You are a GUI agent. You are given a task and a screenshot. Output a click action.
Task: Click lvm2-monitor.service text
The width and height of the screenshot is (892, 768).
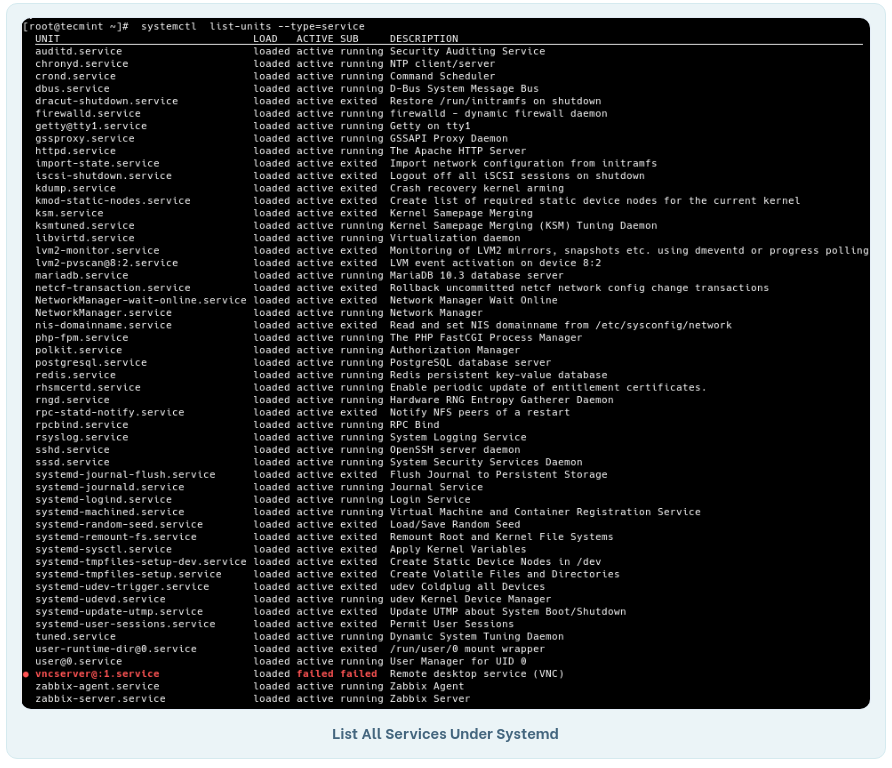pyautogui.click(x=97, y=251)
